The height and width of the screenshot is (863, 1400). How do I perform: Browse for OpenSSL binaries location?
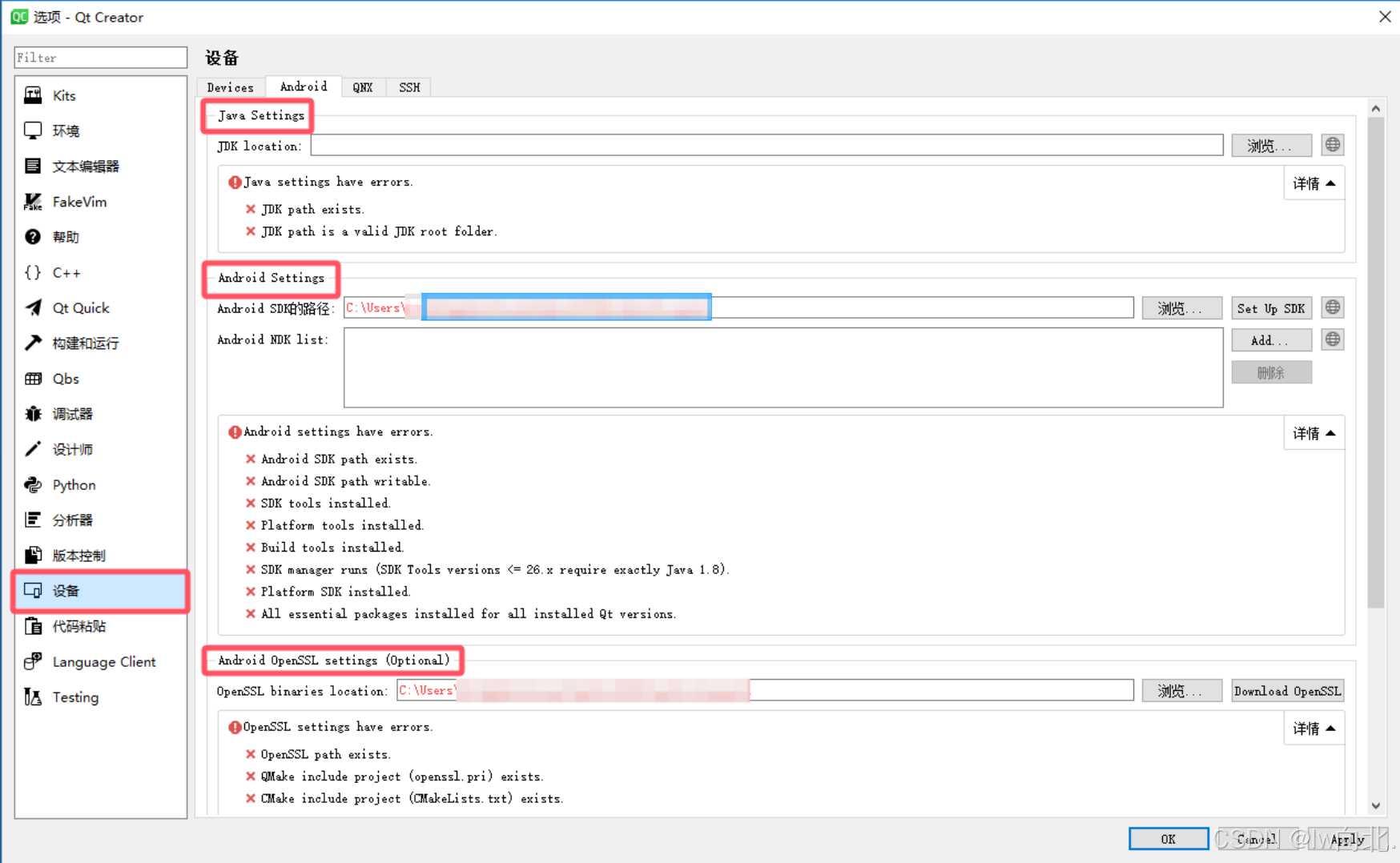(x=1181, y=691)
